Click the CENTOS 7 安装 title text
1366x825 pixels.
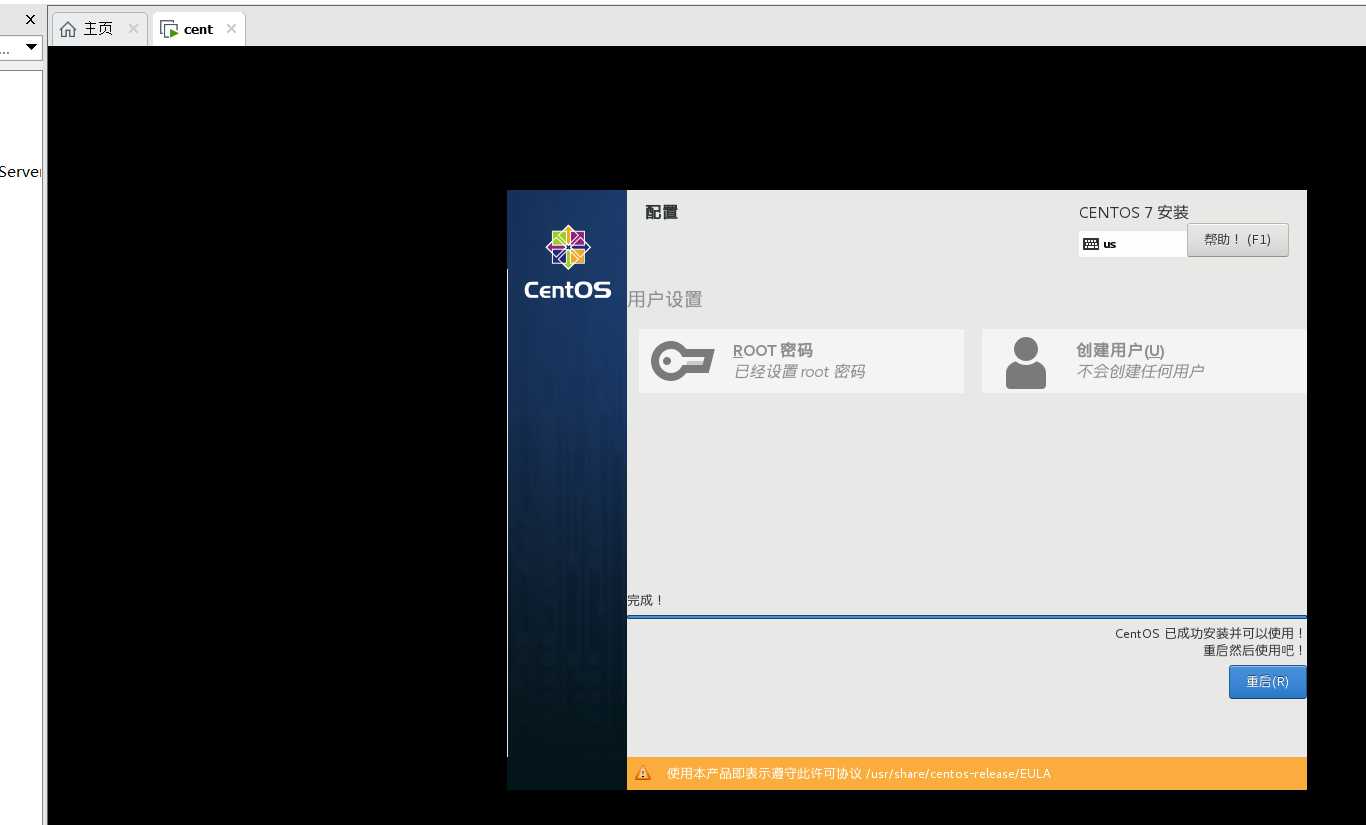tap(1134, 212)
